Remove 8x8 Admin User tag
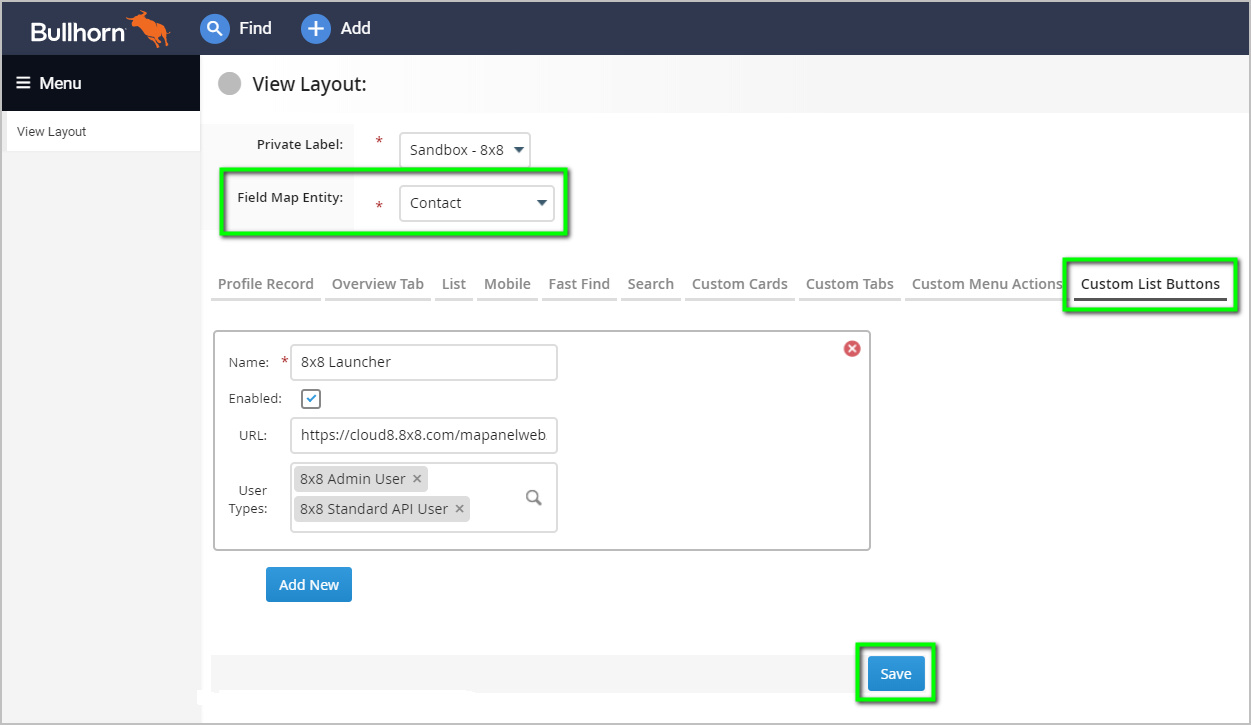 [417, 479]
